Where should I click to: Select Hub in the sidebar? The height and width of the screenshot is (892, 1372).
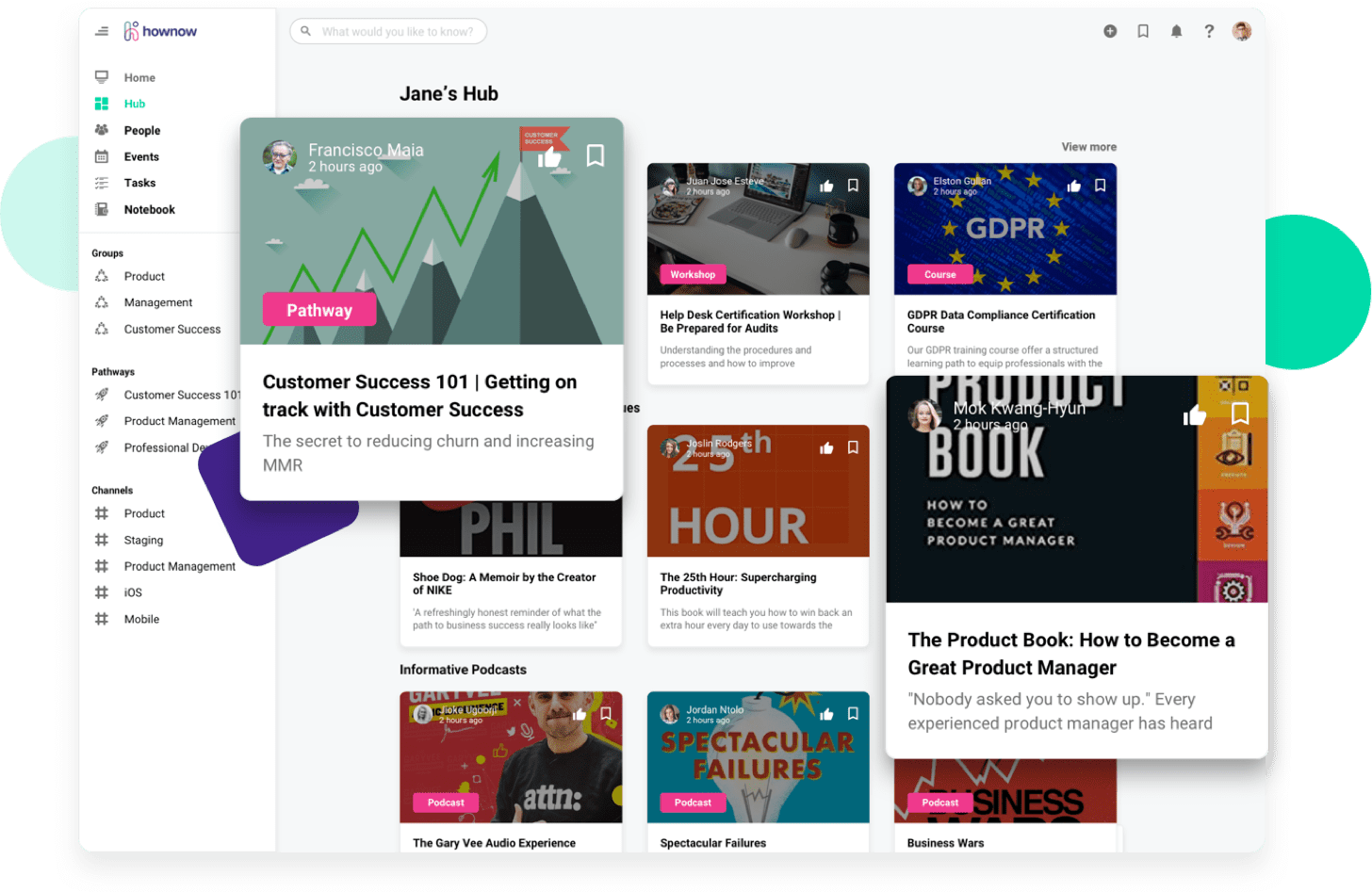[x=135, y=104]
